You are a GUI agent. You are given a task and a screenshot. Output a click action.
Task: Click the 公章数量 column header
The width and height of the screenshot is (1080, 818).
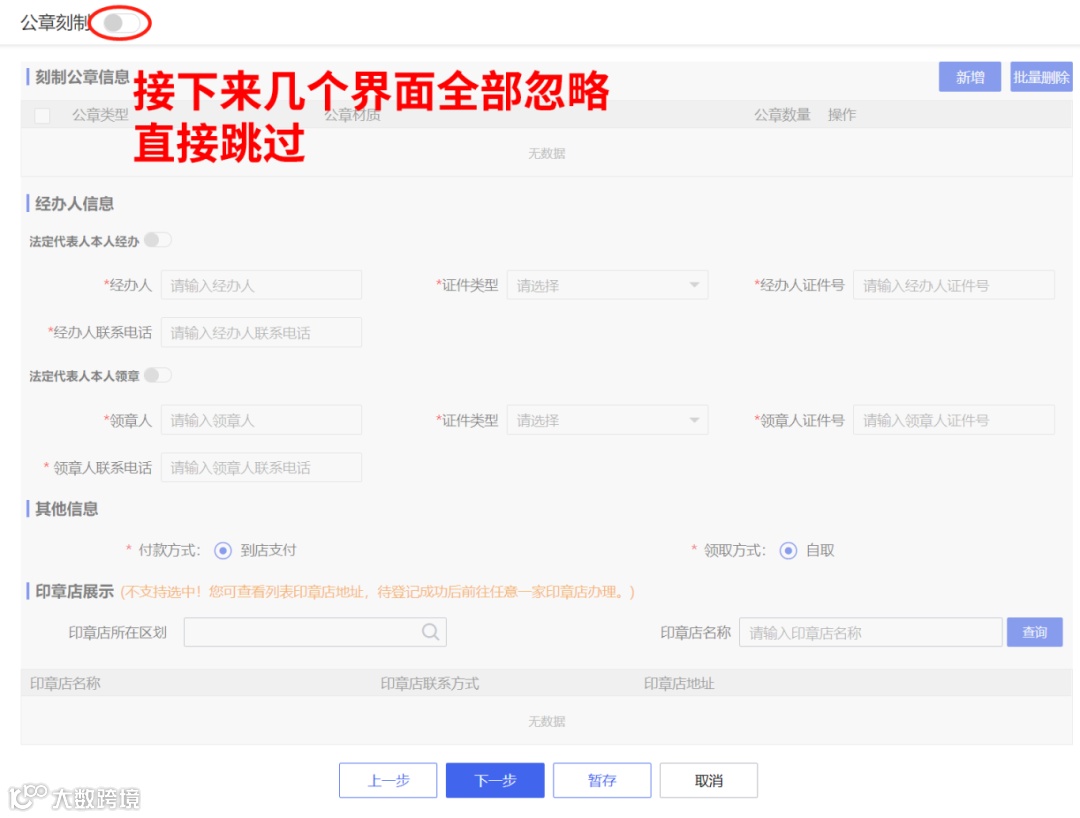click(x=782, y=115)
